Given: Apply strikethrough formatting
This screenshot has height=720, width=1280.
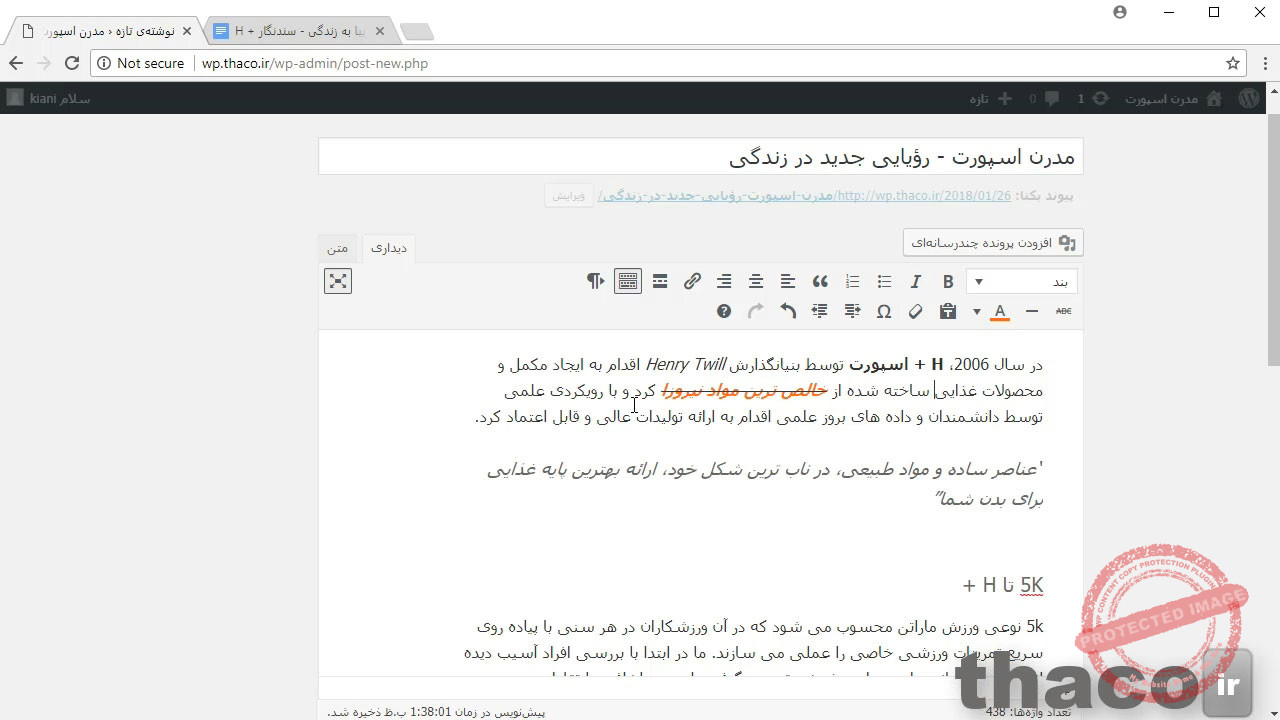Looking at the screenshot, I should click(x=1063, y=311).
